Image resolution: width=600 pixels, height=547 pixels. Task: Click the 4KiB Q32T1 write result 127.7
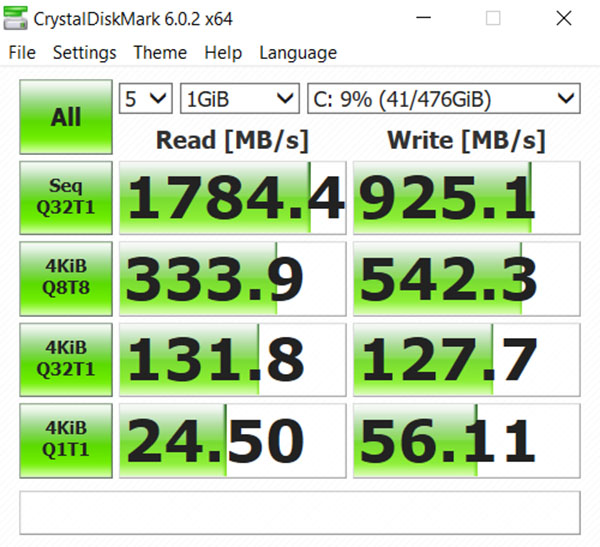click(467, 359)
